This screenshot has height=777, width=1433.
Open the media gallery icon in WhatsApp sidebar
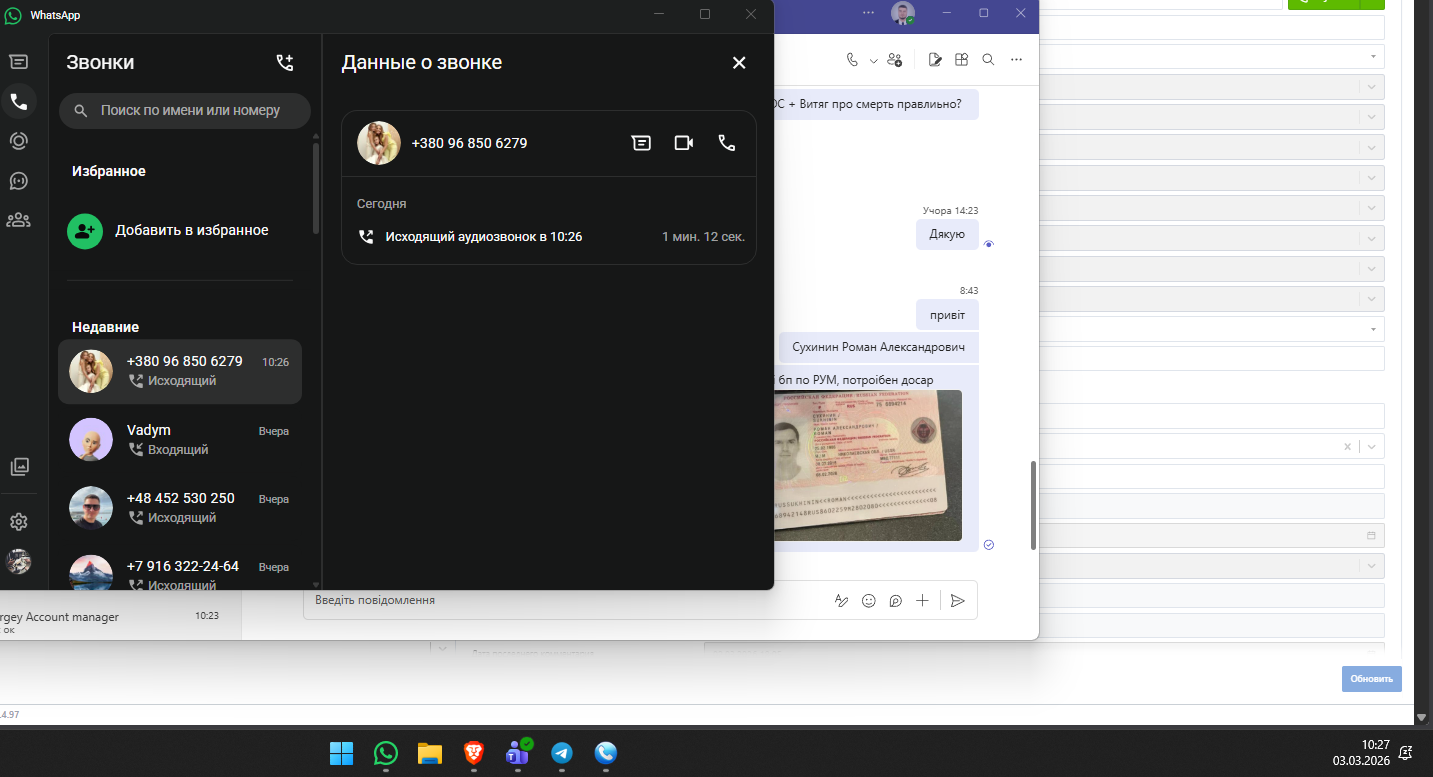19,466
